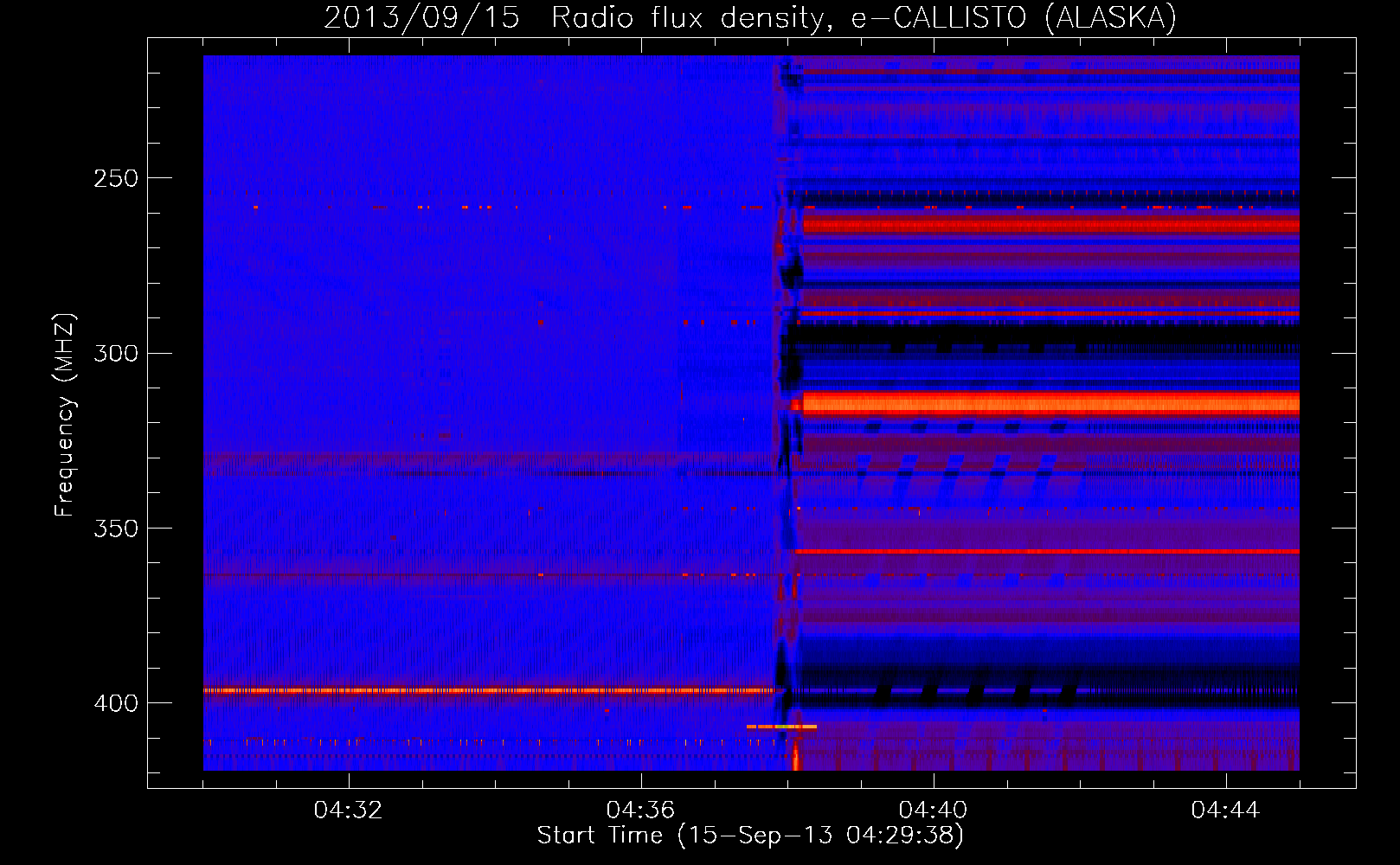Image resolution: width=1400 pixels, height=865 pixels.
Task: Click the 04:32 time tick label
Action: tap(349, 810)
